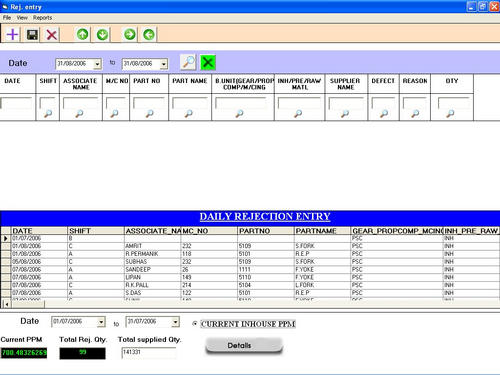Click the SUPPLIER NAME input field
The width and height of the screenshot is (500, 375).
click(346, 103)
